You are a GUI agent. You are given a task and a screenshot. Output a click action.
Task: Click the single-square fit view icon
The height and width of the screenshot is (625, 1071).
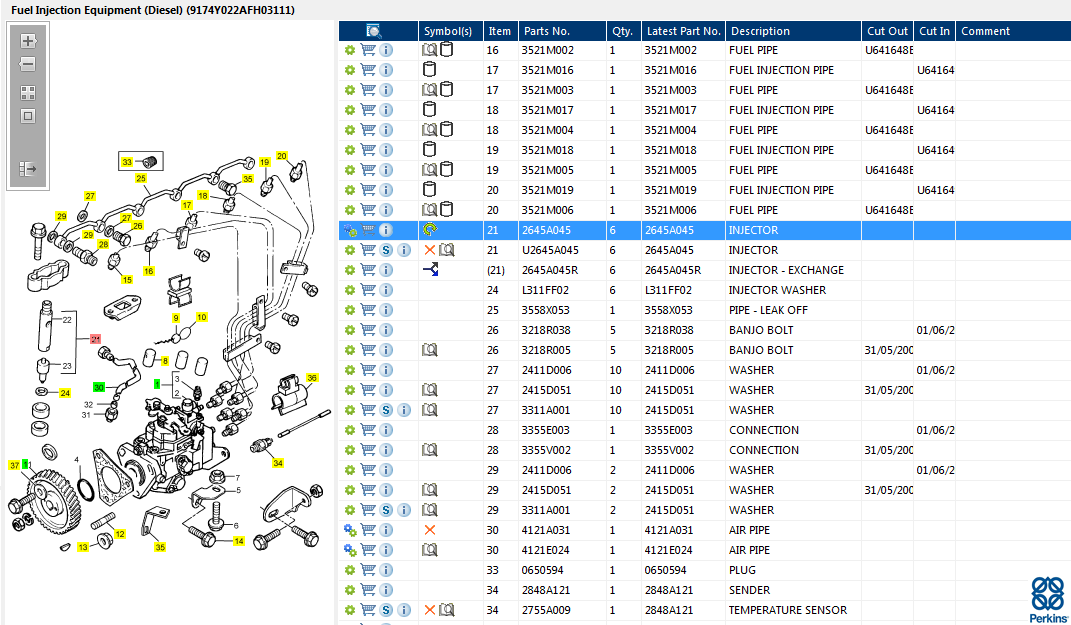click(28, 116)
